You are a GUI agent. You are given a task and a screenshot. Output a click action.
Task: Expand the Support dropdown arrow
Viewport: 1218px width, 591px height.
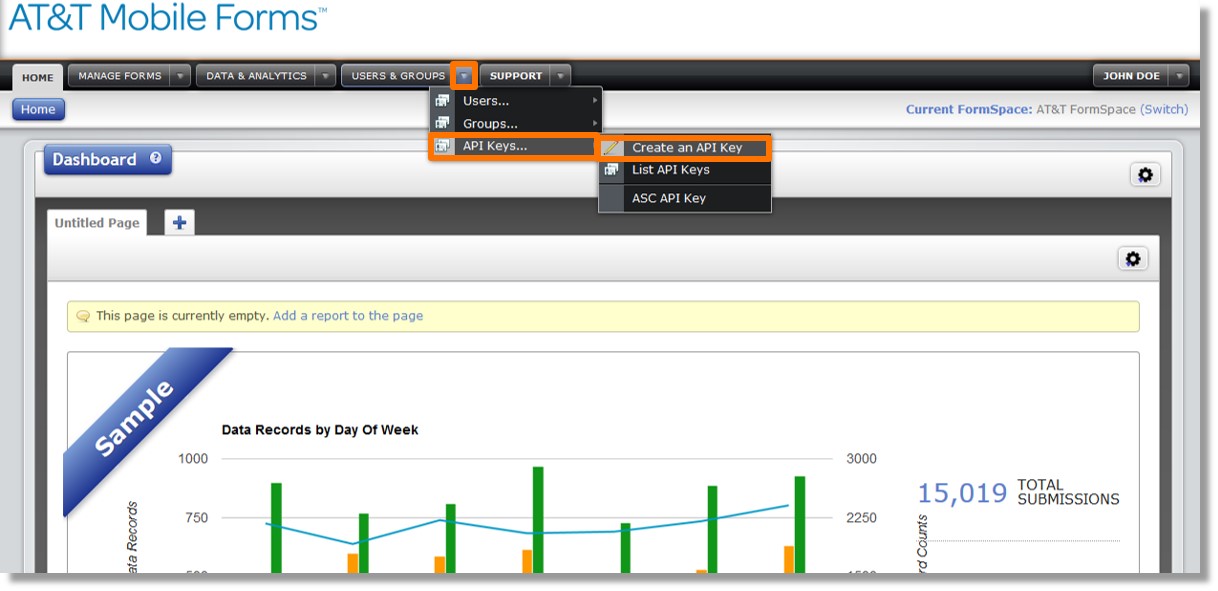click(560, 76)
